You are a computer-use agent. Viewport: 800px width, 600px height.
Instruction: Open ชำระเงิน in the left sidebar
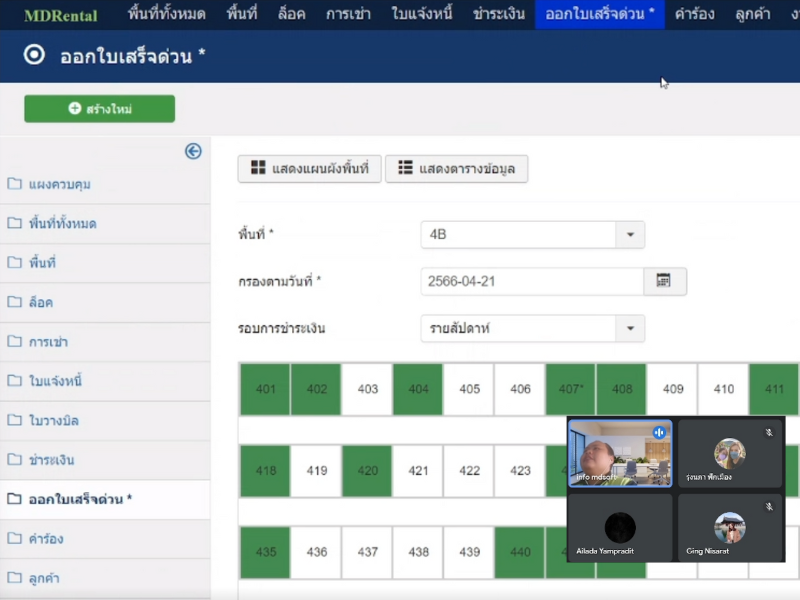point(52,460)
